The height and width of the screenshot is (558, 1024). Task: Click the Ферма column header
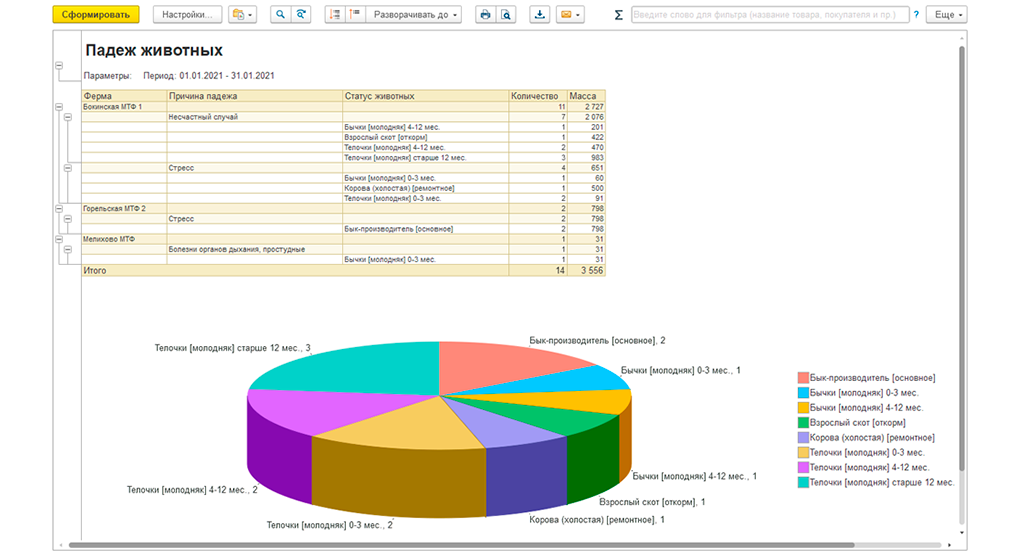(x=124, y=96)
